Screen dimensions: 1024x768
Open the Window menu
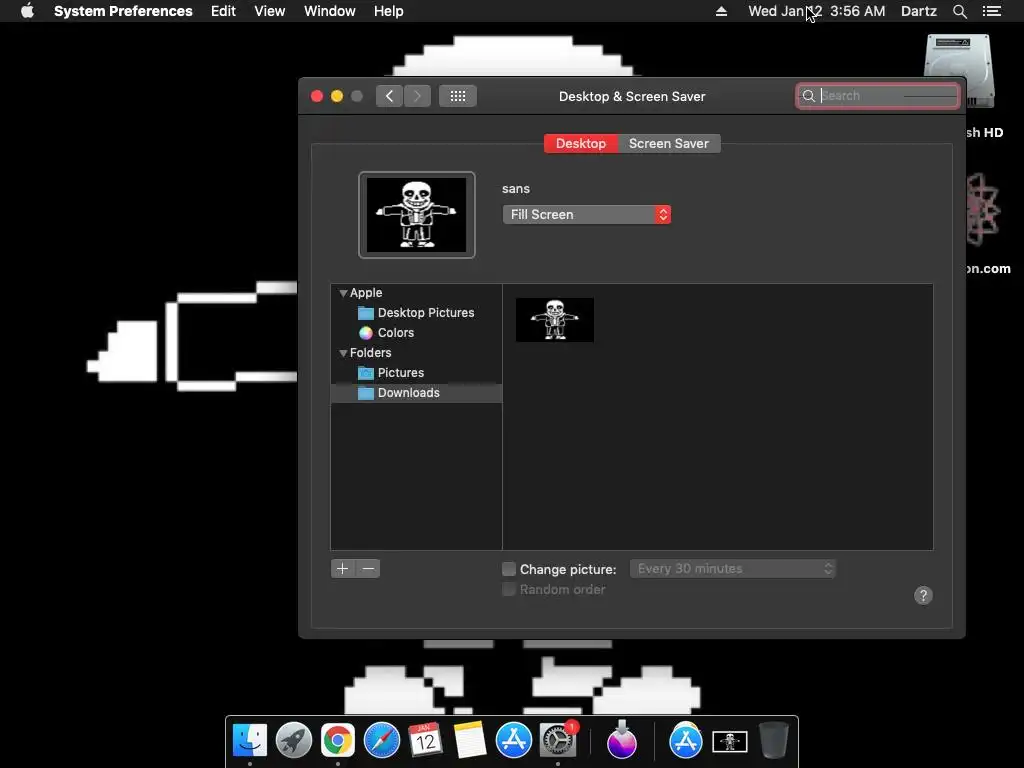330,11
